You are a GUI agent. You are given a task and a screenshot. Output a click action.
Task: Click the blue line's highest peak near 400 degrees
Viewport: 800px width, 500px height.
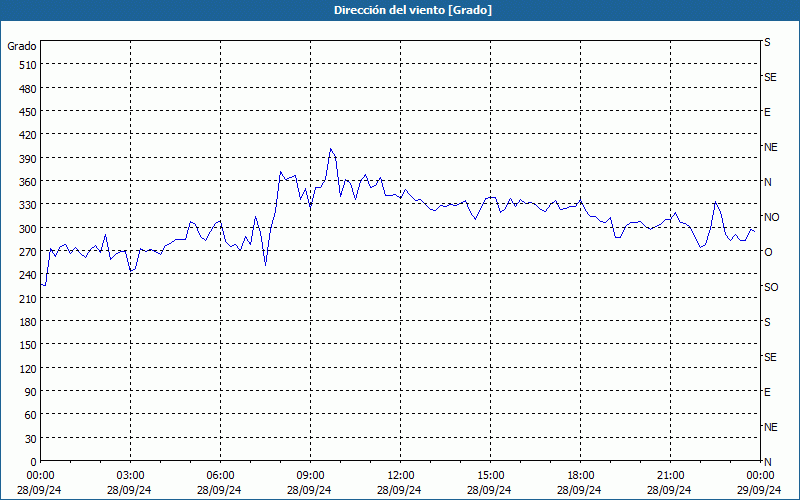coord(331,149)
